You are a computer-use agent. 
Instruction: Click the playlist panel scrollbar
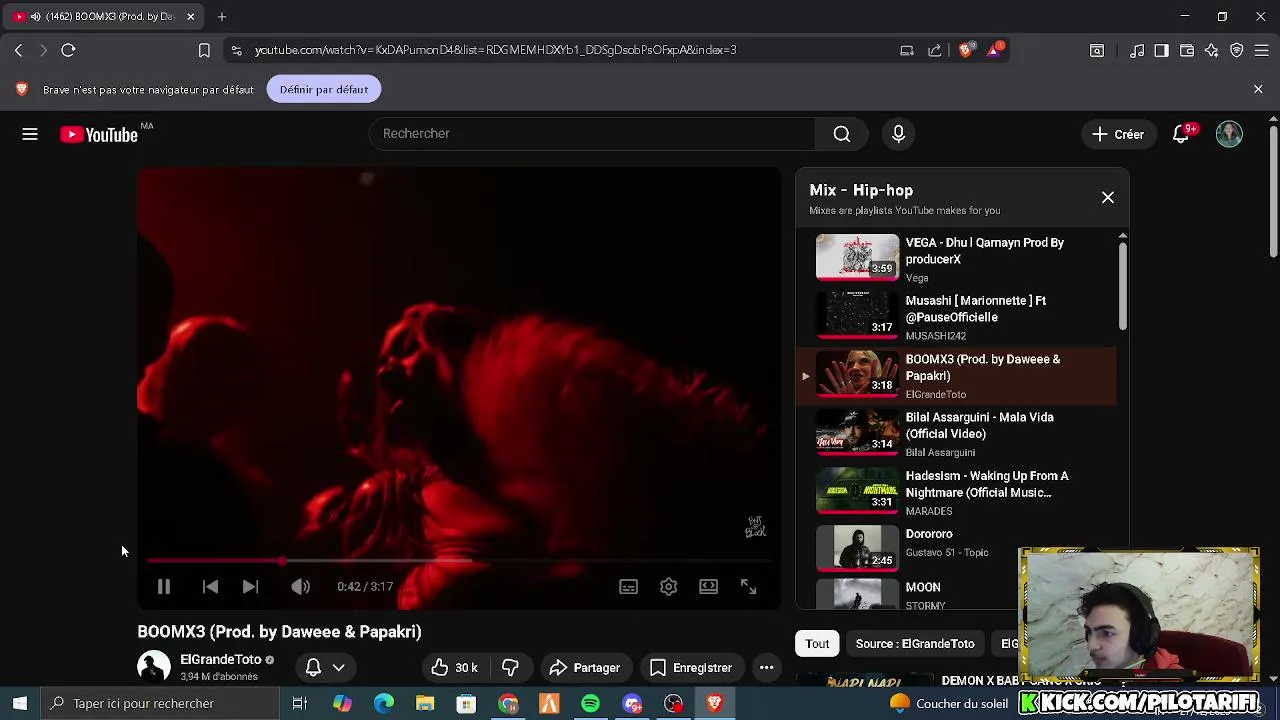(1122, 286)
